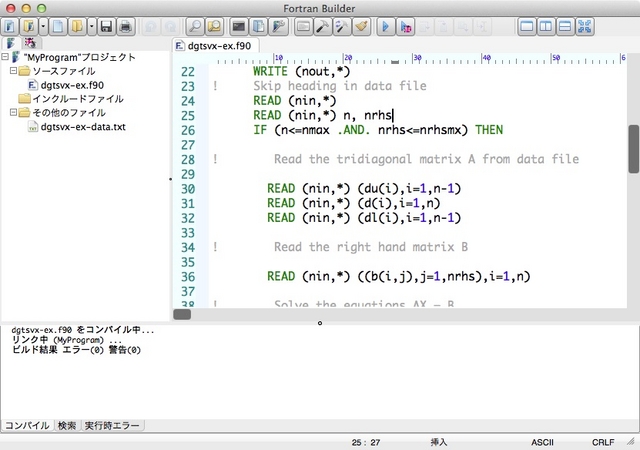Click the document panels toolbar icon
The image size is (640, 450).
coord(258,27)
